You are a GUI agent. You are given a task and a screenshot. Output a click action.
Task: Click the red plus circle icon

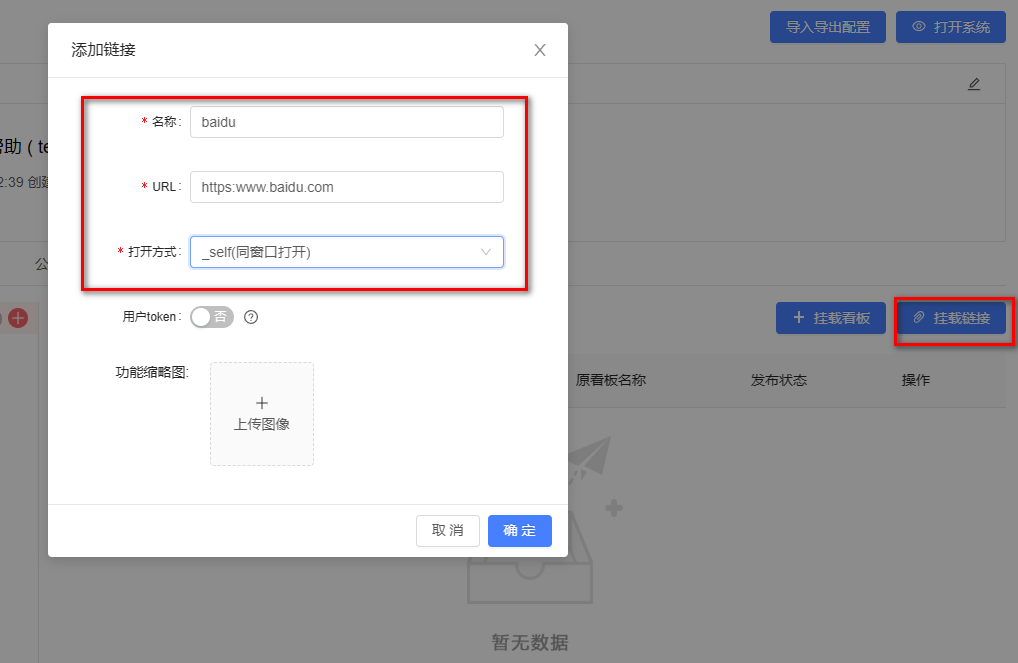click(x=18, y=318)
